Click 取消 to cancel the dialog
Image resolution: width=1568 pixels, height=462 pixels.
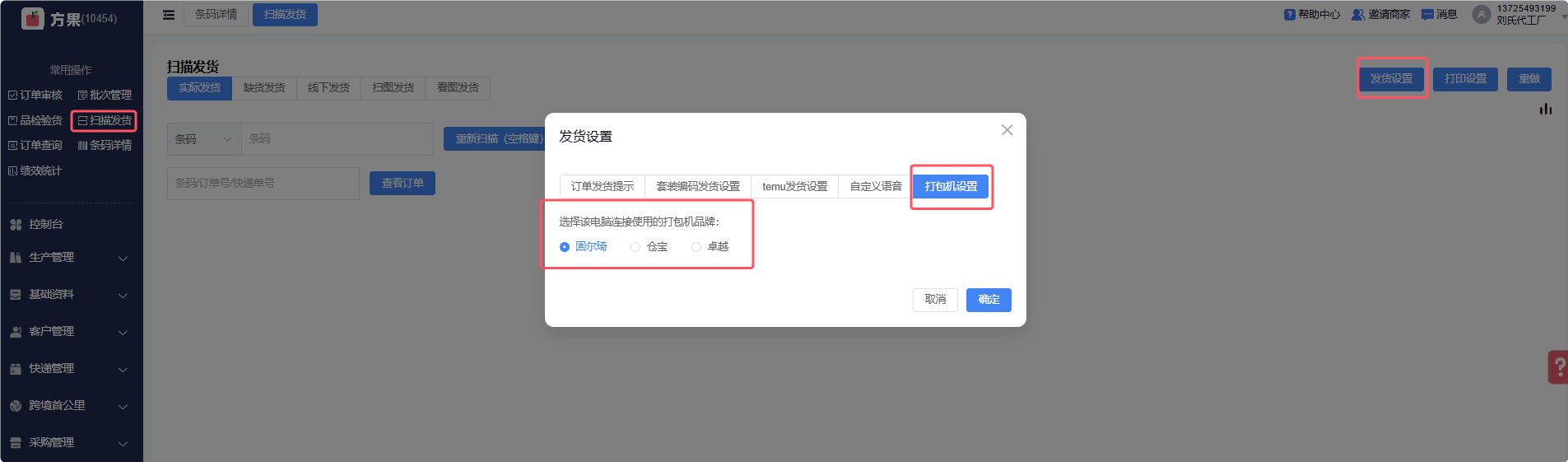tap(936, 300)
